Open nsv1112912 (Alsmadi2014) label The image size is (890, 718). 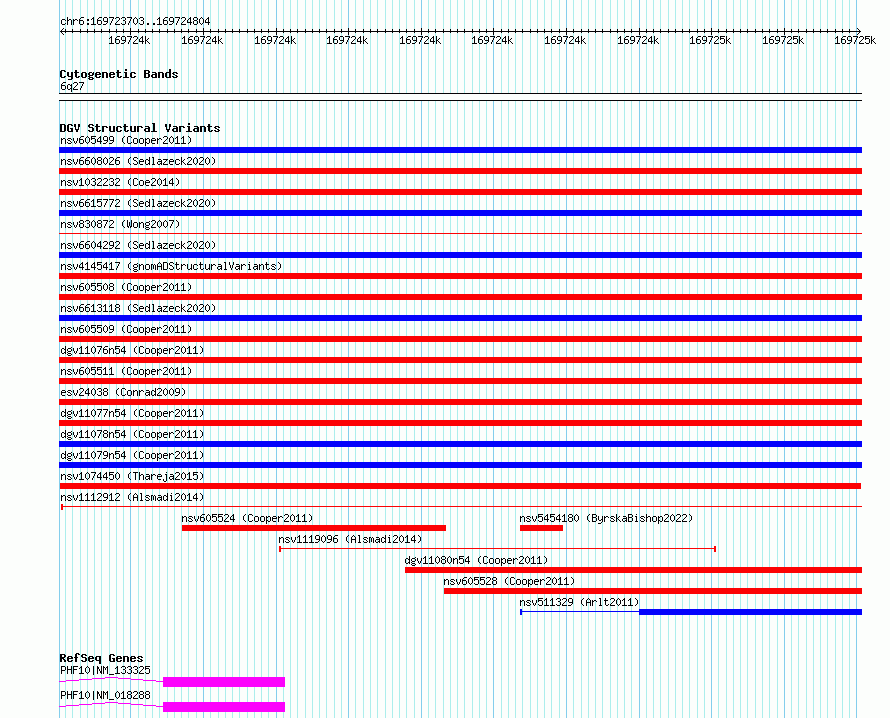pyautogui.click(x=132, y=497)
